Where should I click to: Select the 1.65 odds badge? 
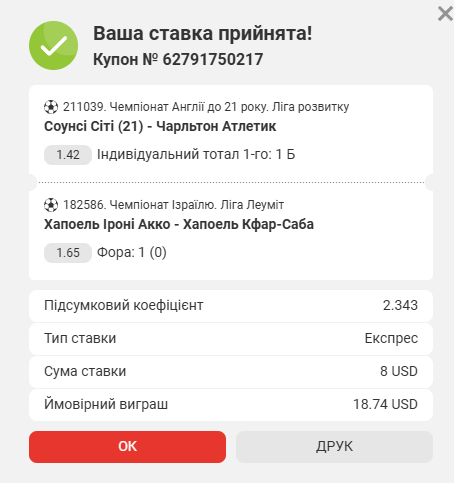(x=68, y=253)
